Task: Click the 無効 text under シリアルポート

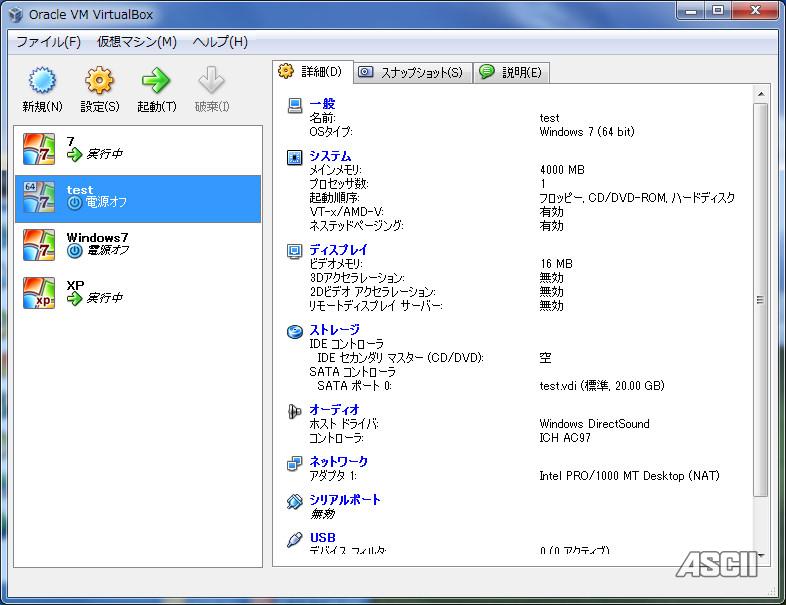Action: click(322, 514)
